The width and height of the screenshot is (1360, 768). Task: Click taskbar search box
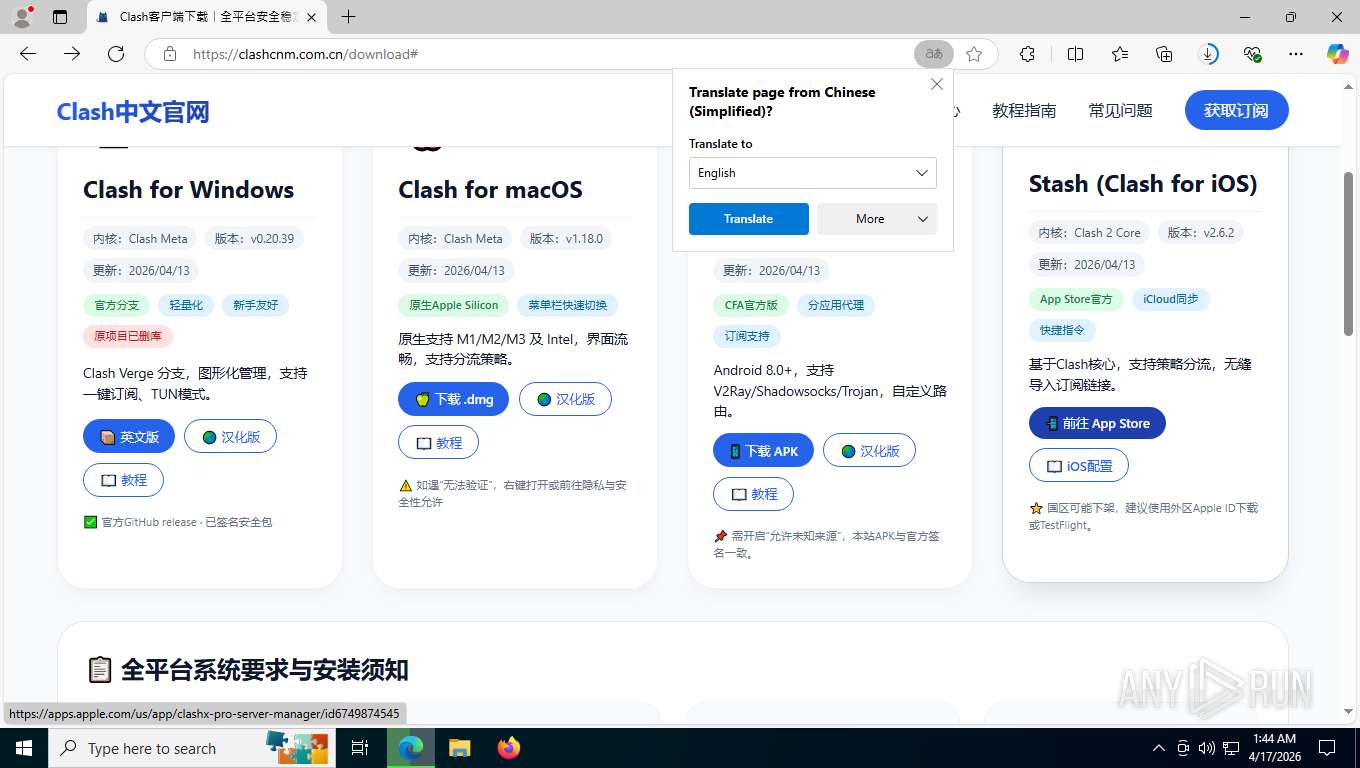pos(192,748)
